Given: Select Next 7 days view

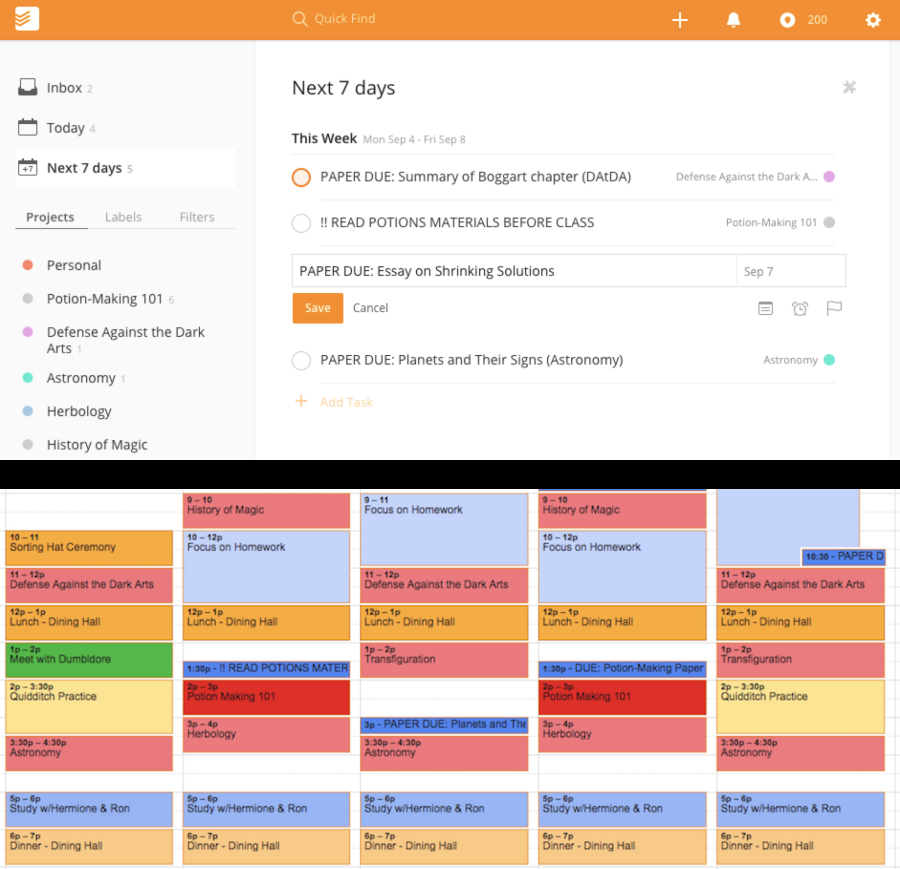Looking at the screenshot, I should pos(125,168).
